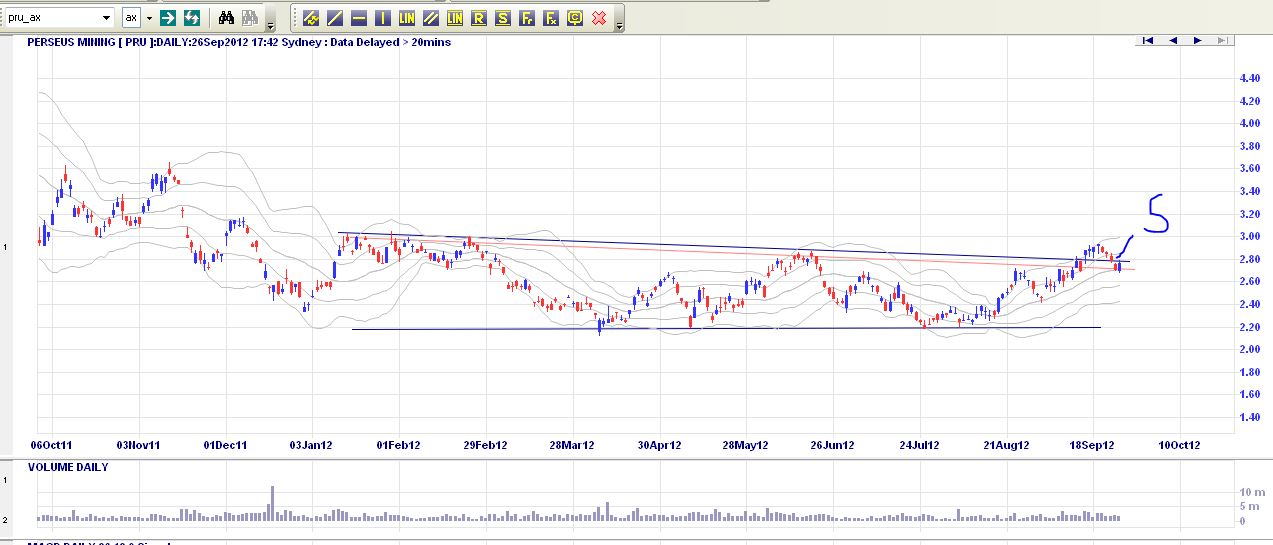Expand the drawing toolbar overflow options

pyautogui.click(x=620, y=24)
